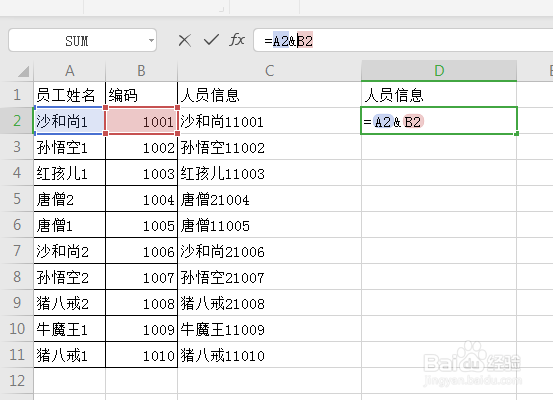The height and width of the screenshot is (400, 553).
Task: Select column C header
Action: (x=269, y=71)
